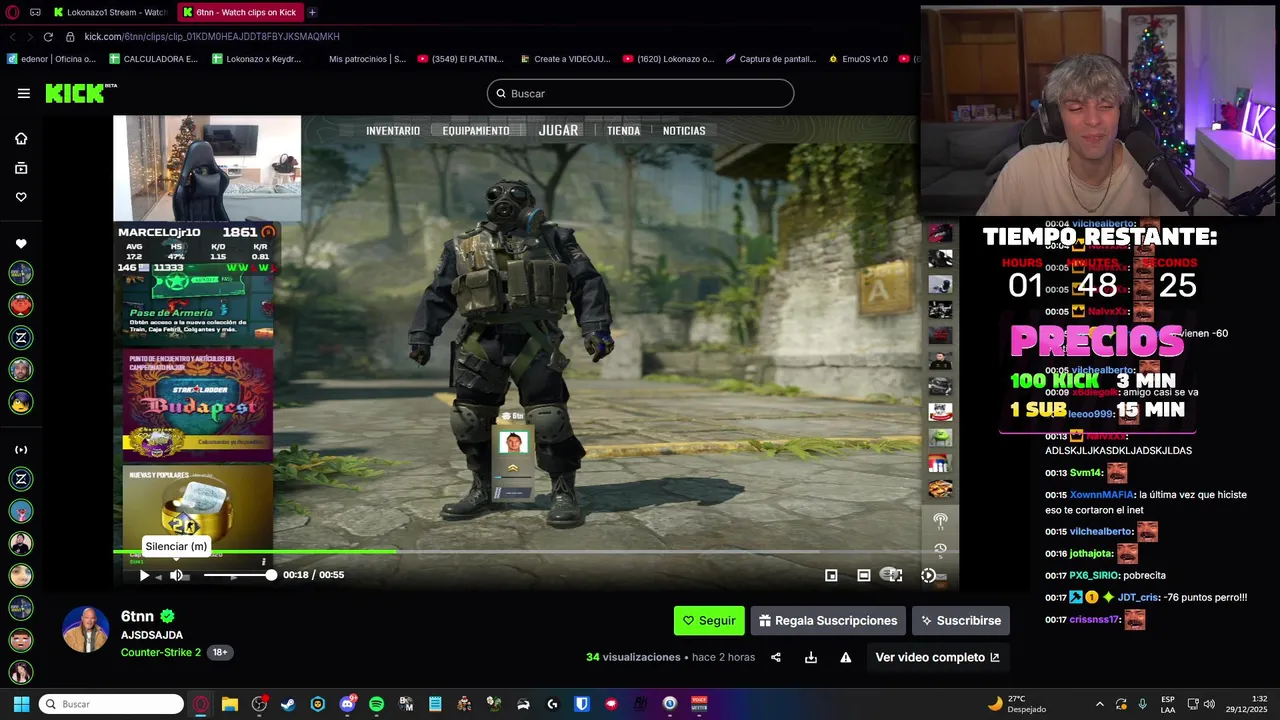
Task: Open the Opera GX menu icon
Action: (x=12, y=12)
